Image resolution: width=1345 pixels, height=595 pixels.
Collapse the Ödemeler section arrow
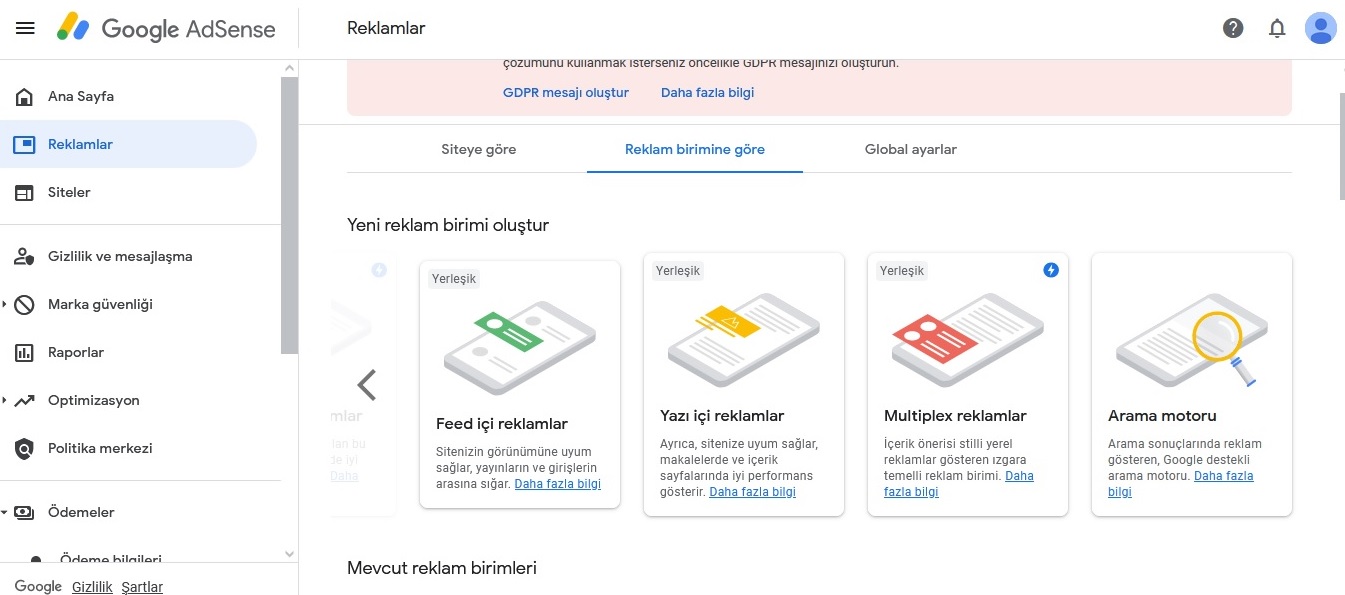coord(4,512)
